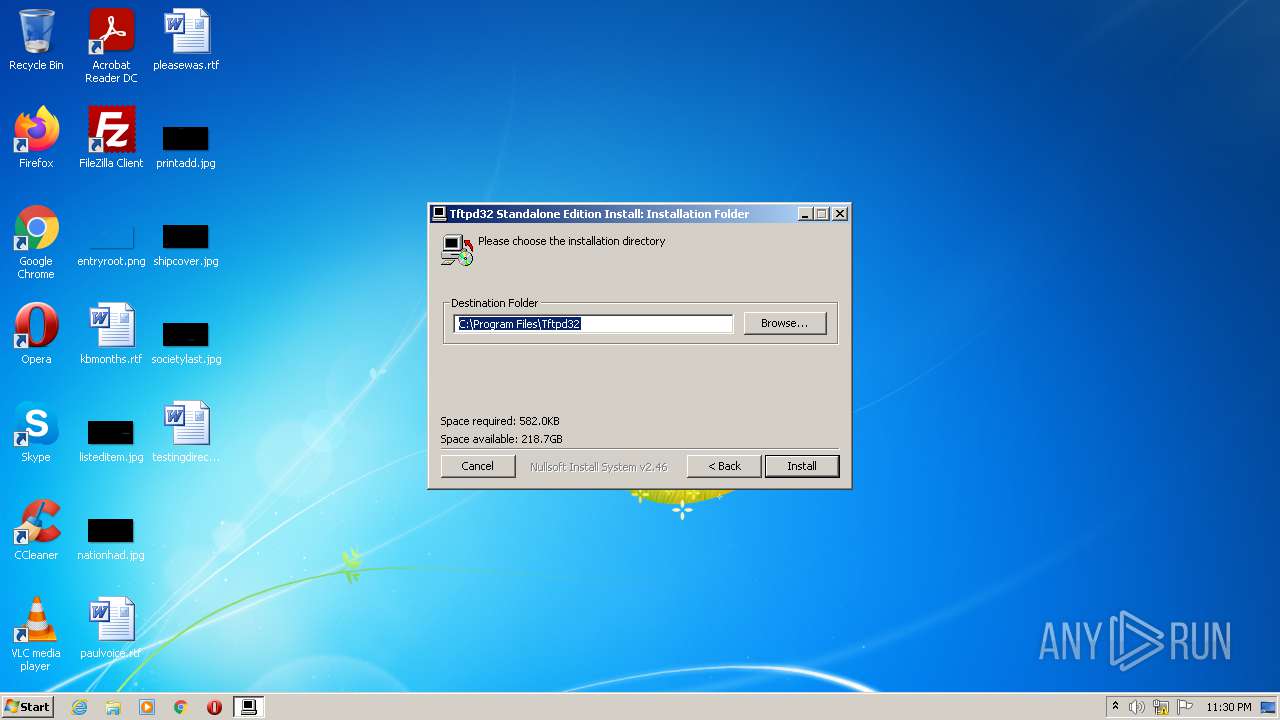The width and height of the screenshot is (1280, 720).
Task: Launch the CCleaner desktop shortcut
Action: (36, 530)
